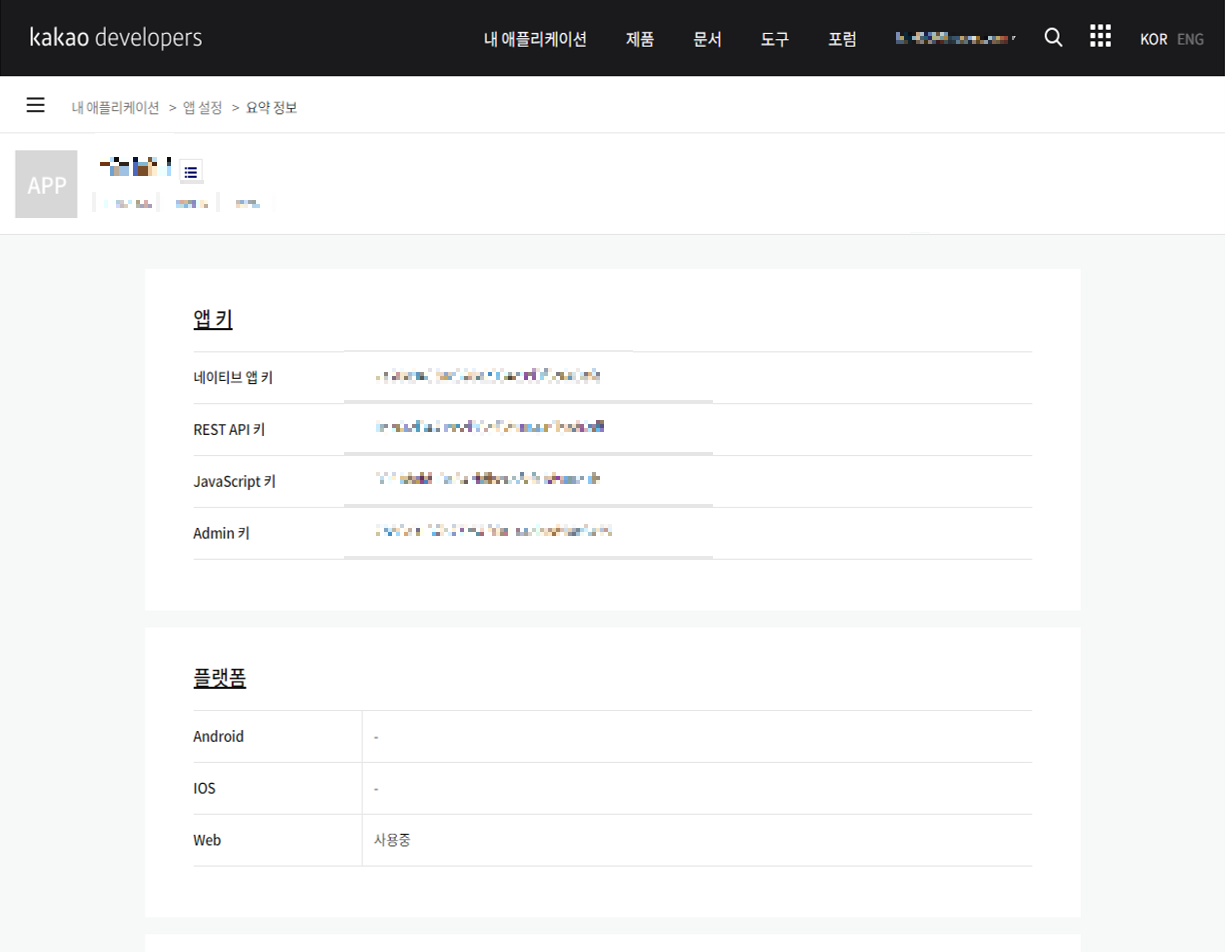This screenshot has height=952, width=1225.
Task: Open the 제품 menu
Action: coord(640,39)
